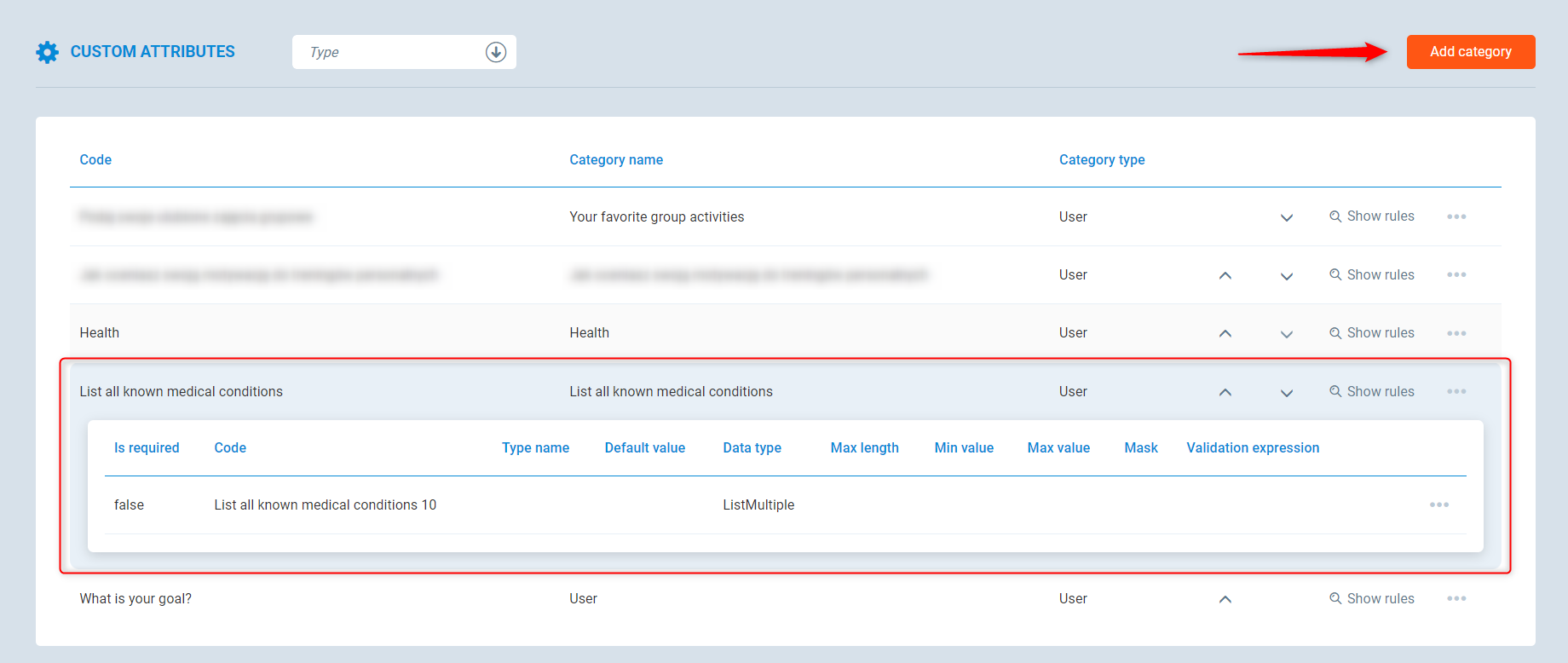Move 'List all known medical conditions' up
Viewport: 1568px width, 663px height.
point(1225,392)
